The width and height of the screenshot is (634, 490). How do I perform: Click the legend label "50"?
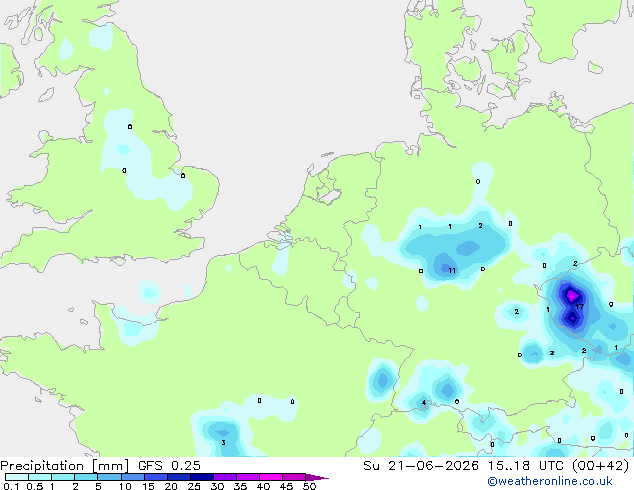click(309, 486)
